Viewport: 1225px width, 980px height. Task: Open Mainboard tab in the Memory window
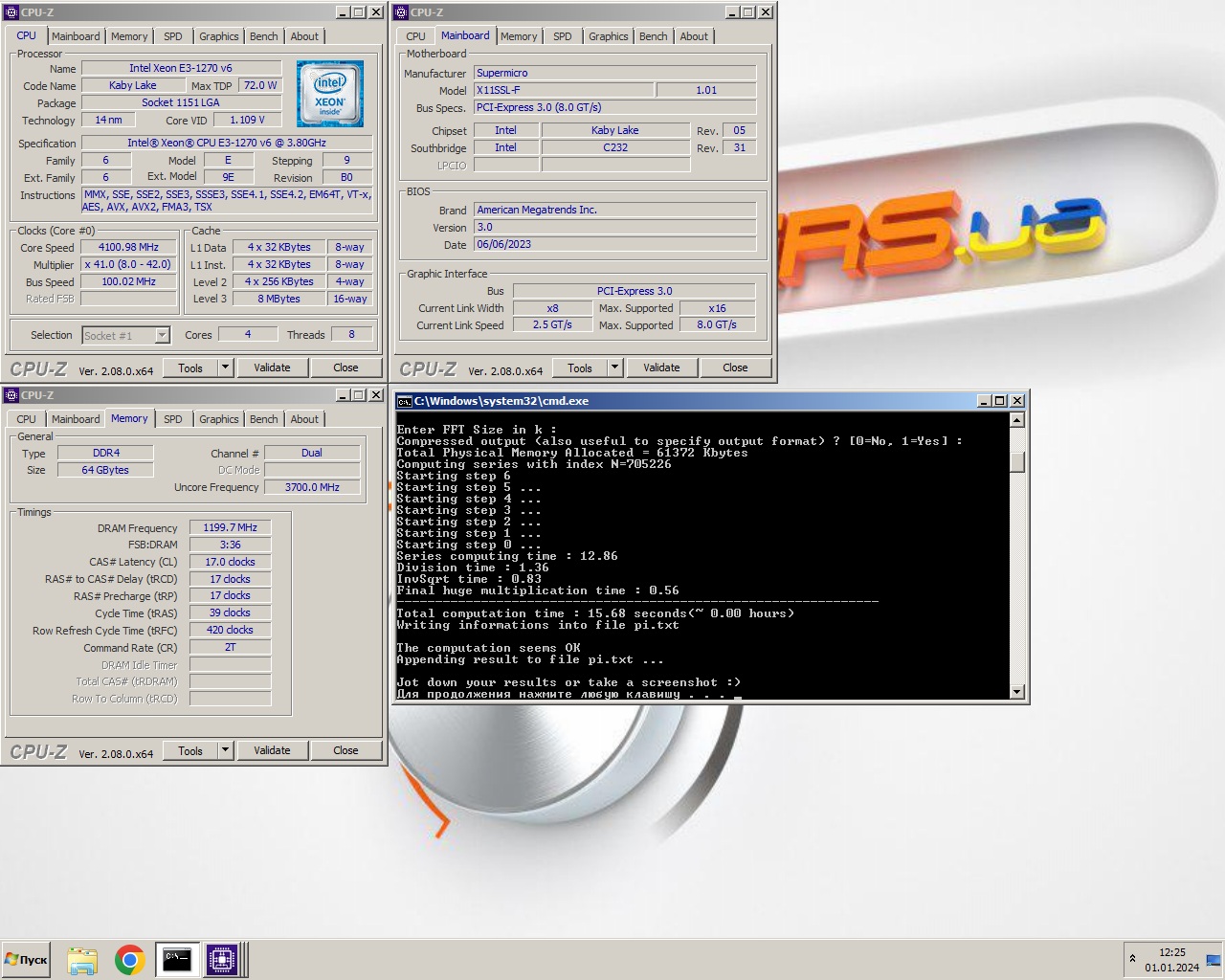tap(76, 419)
